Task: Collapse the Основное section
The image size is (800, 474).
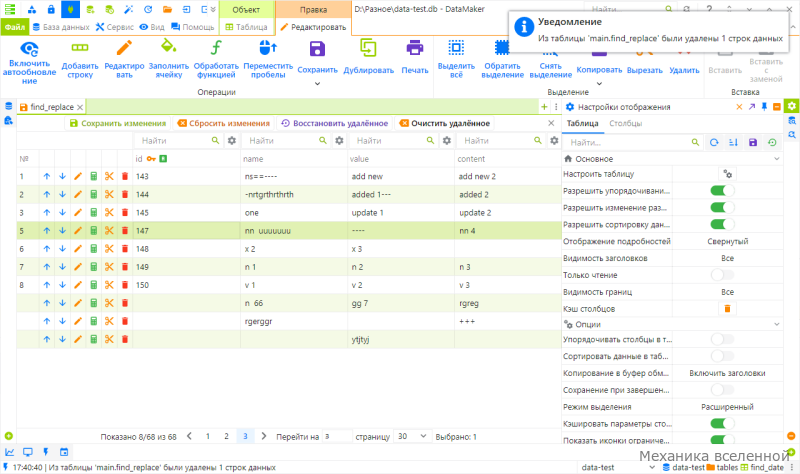Action: (777, 159)
